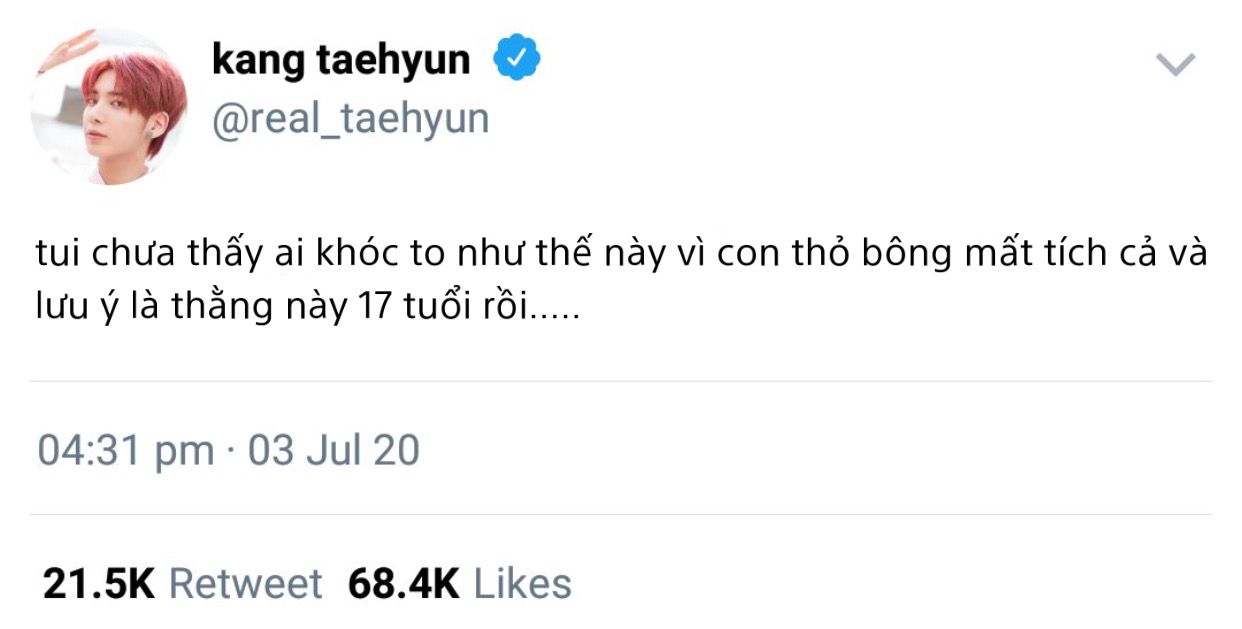
Task: Click the divider line below the timestamp
Action: 620,515
